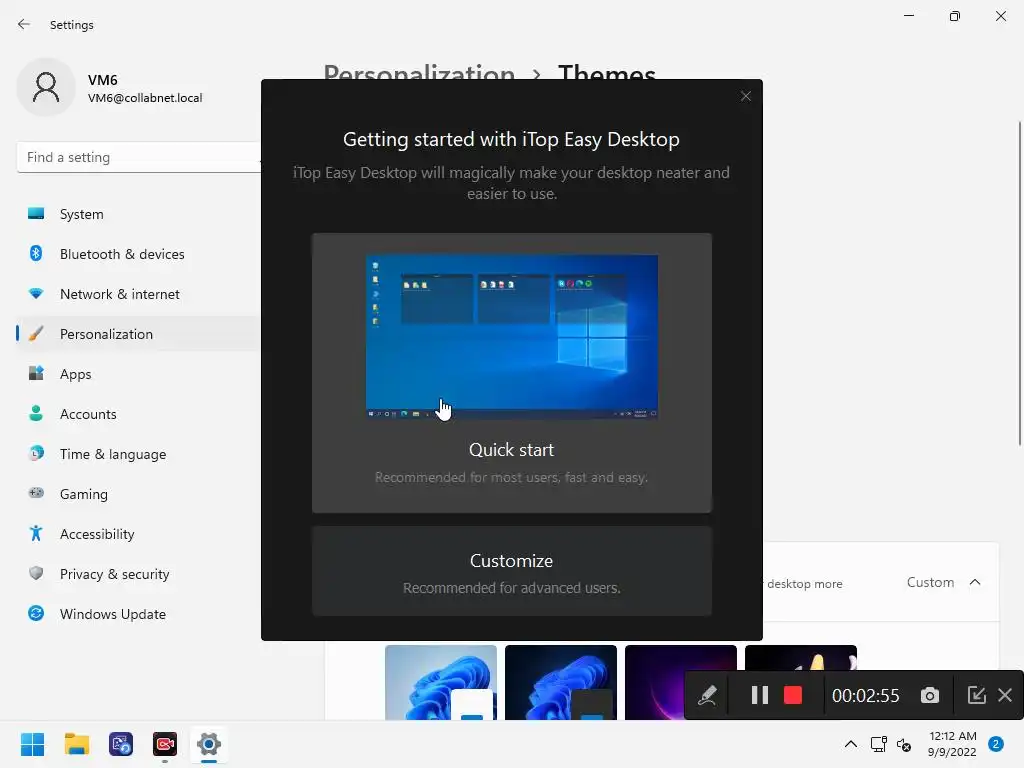Focus the Find a setting search box

139,157
